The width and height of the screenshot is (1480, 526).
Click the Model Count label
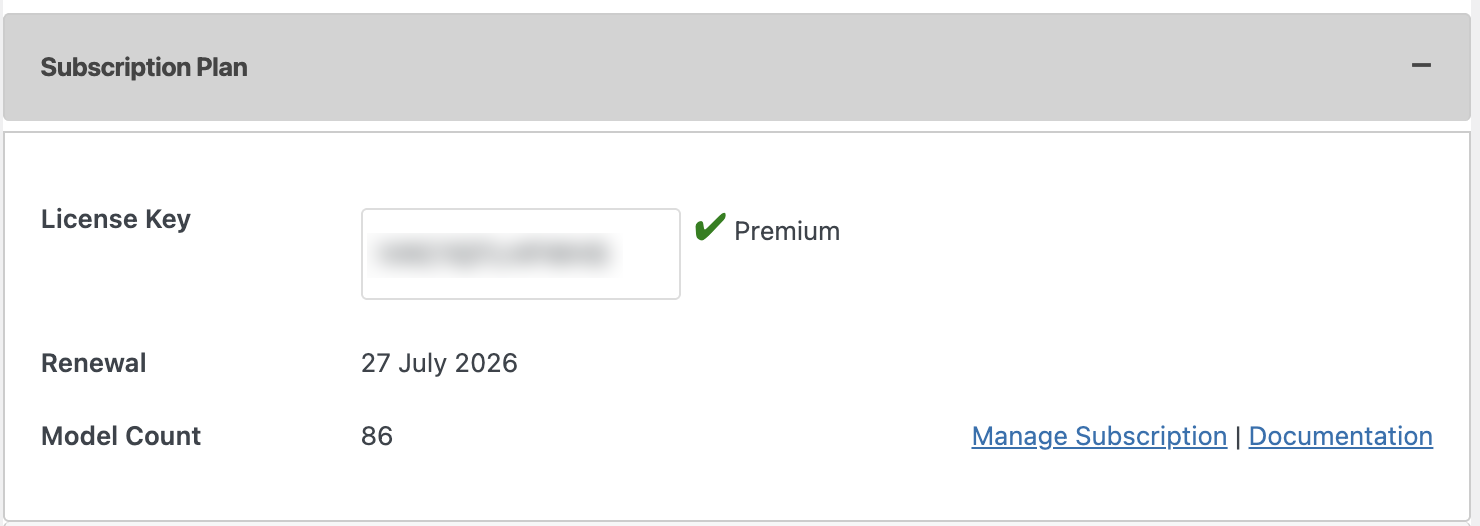pos(121,436)
